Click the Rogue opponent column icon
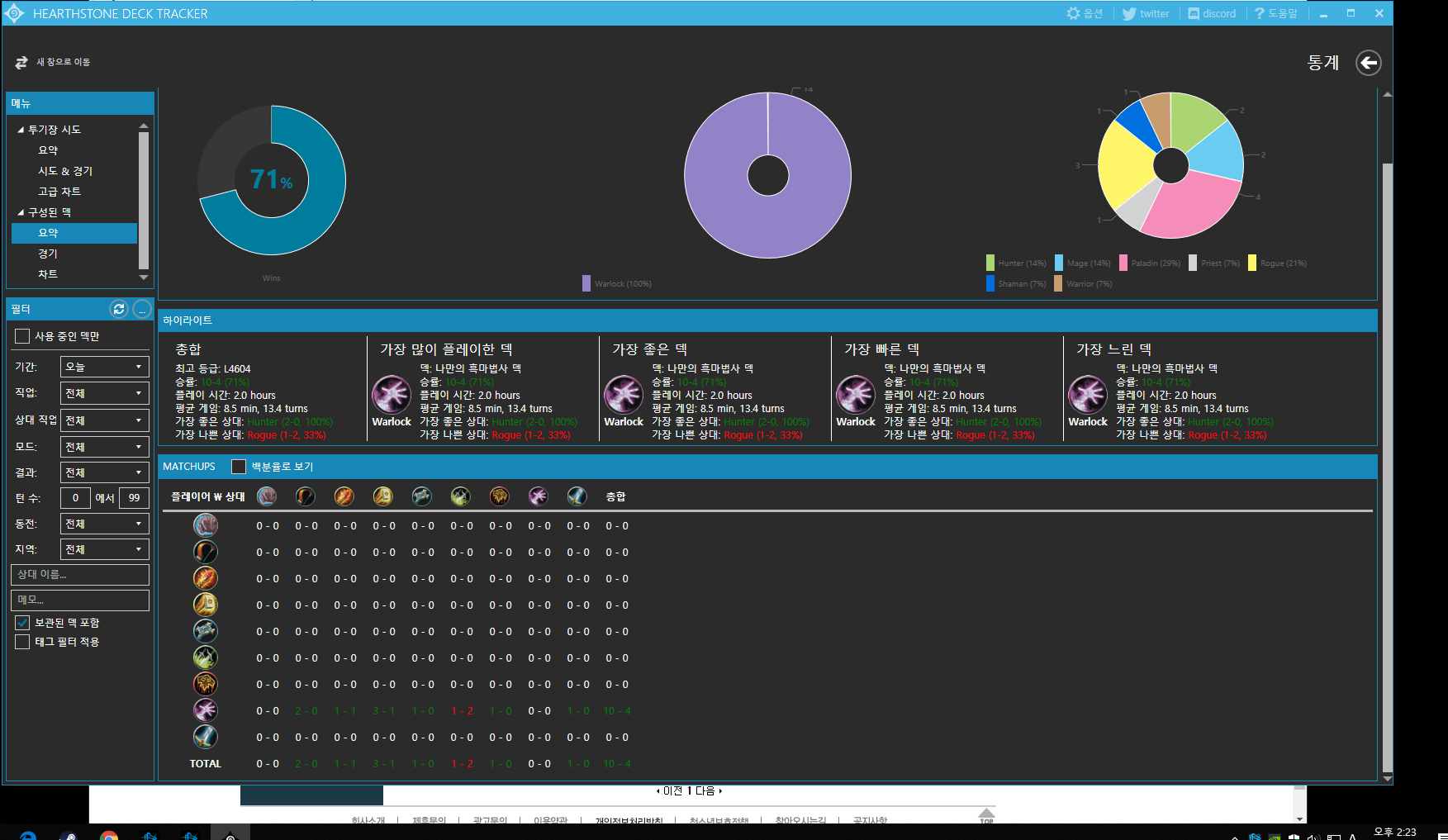 point(461,496)
